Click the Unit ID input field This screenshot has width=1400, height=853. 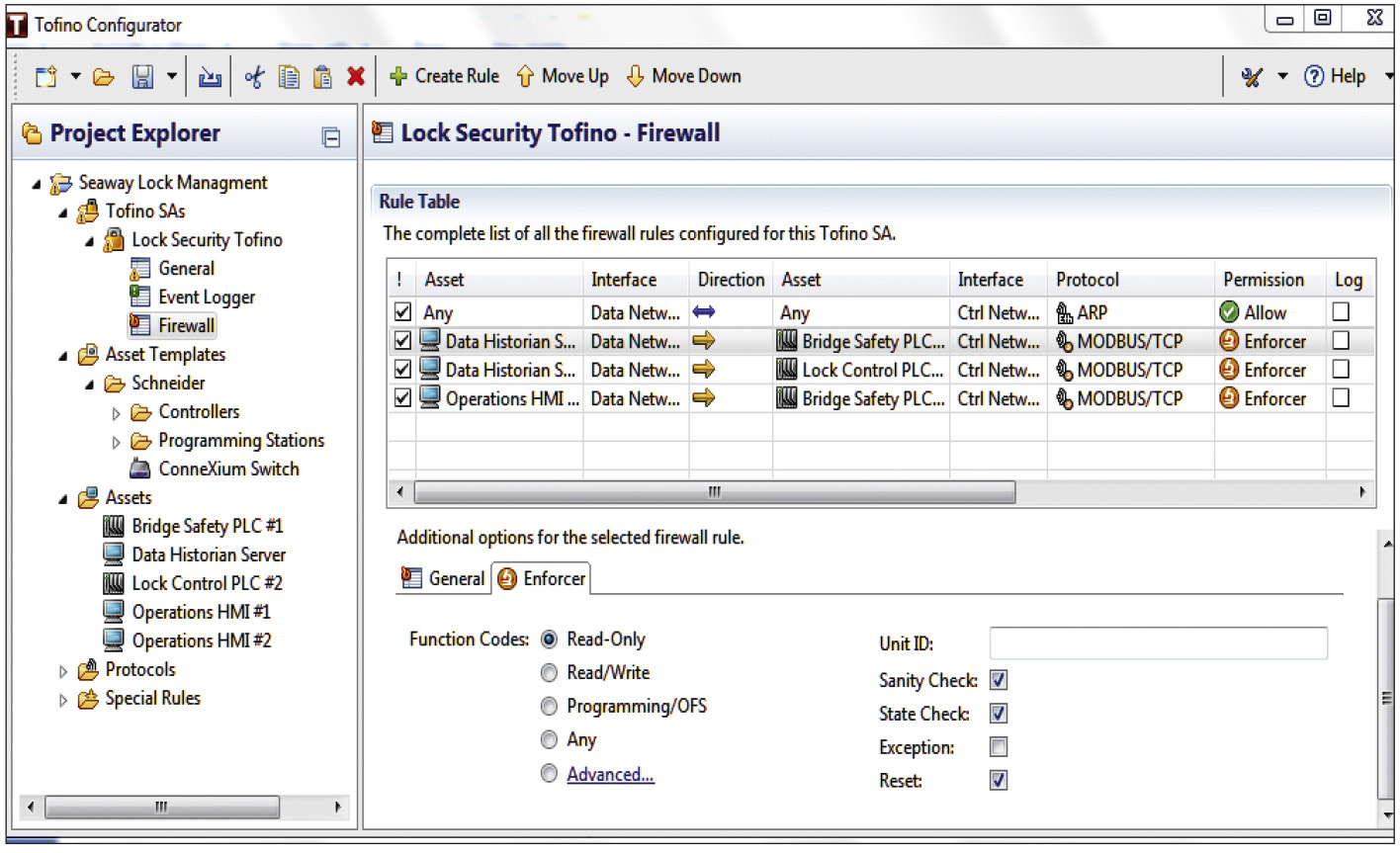(1158, 642)
